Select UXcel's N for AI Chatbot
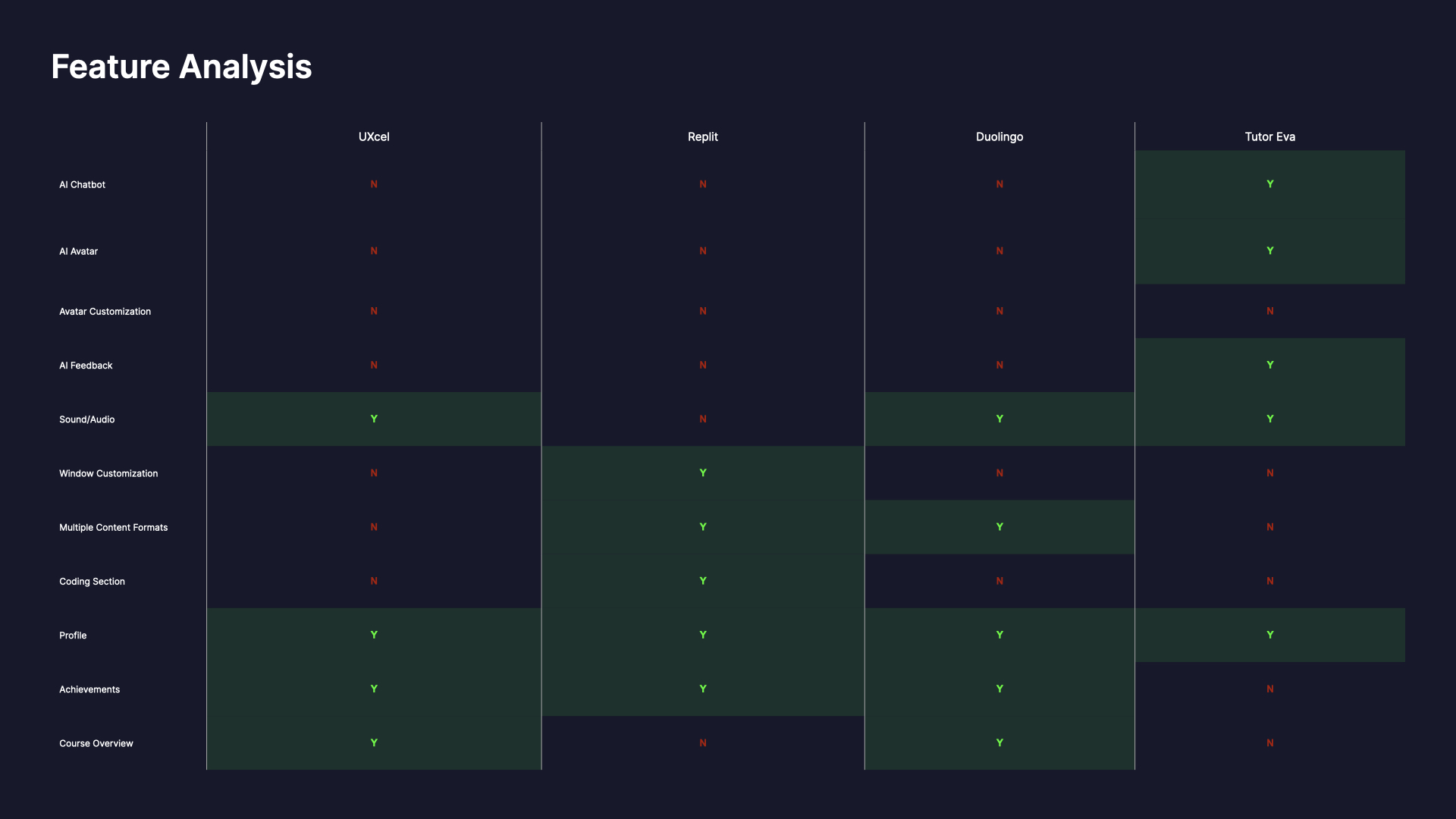This screenshot has width=1456, height=819. pyautogui.click(x=374, y=184)
